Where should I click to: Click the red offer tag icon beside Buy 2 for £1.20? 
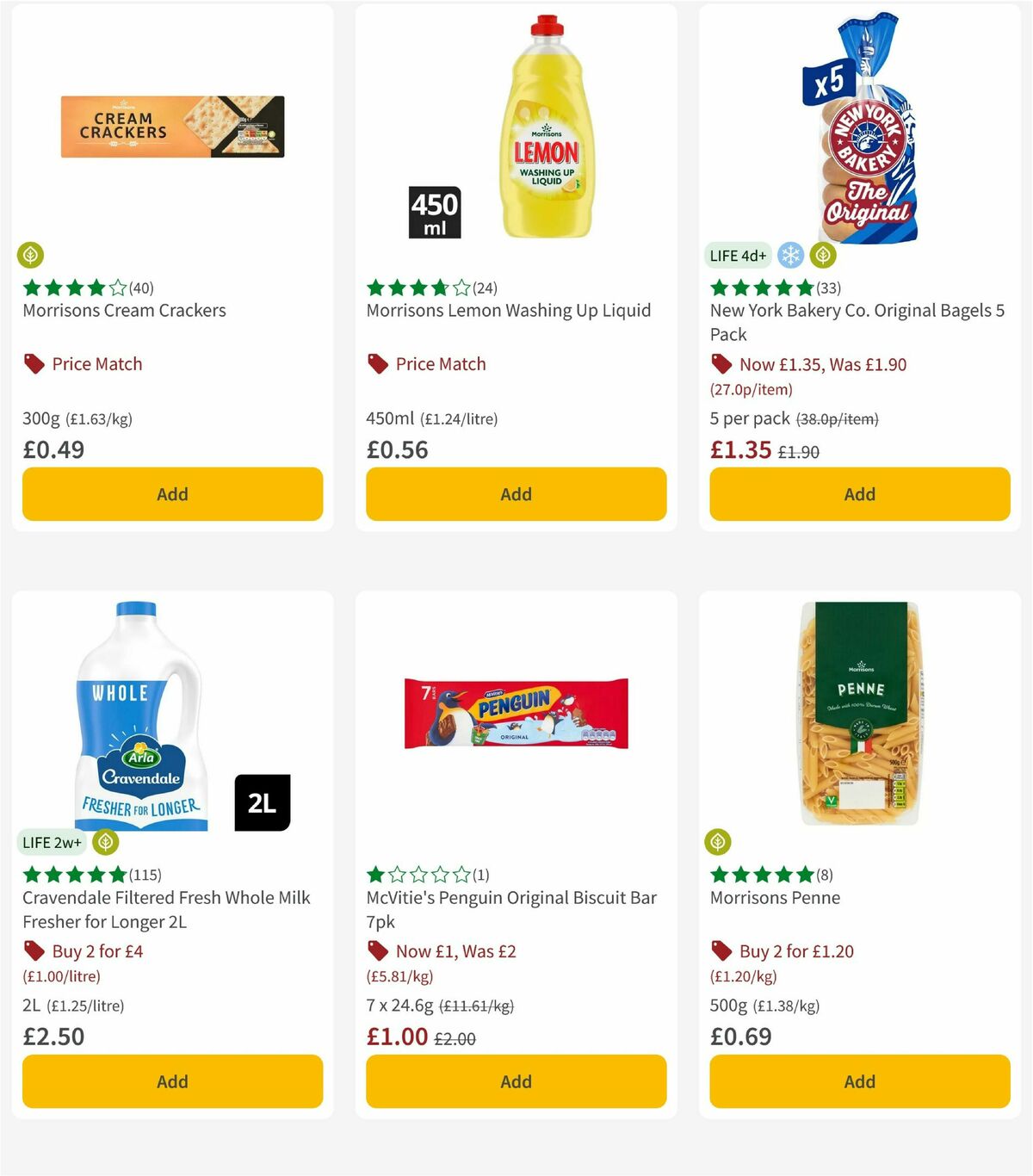[x=721, y=951]
